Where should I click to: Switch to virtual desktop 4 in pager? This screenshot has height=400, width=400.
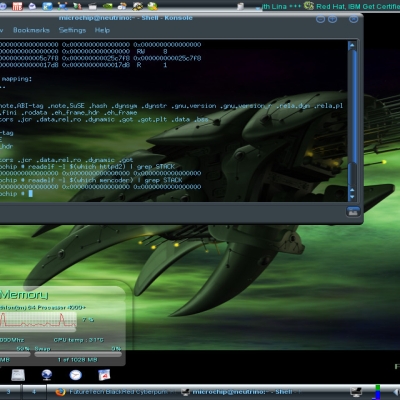[x=34, y=392]
